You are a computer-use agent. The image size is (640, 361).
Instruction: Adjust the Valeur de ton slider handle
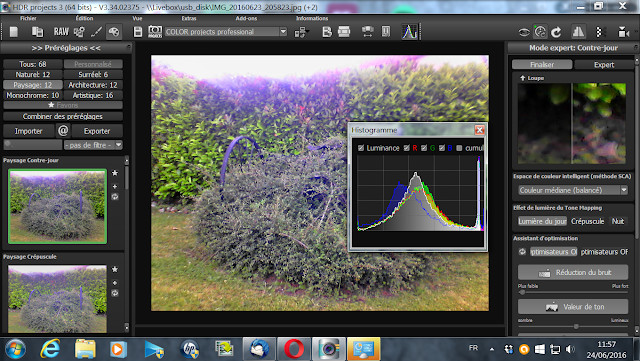coord(576,326)
